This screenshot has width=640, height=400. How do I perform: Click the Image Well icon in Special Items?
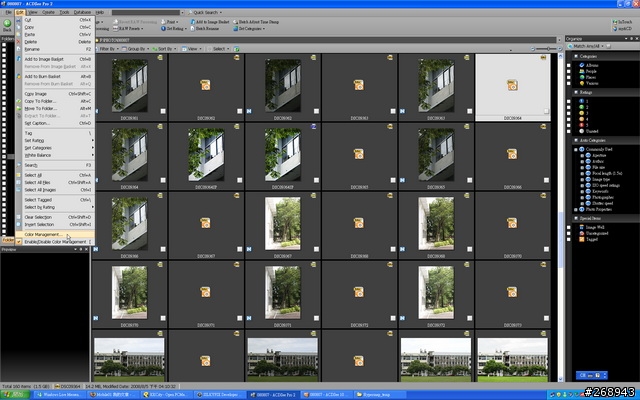point(582,227)
